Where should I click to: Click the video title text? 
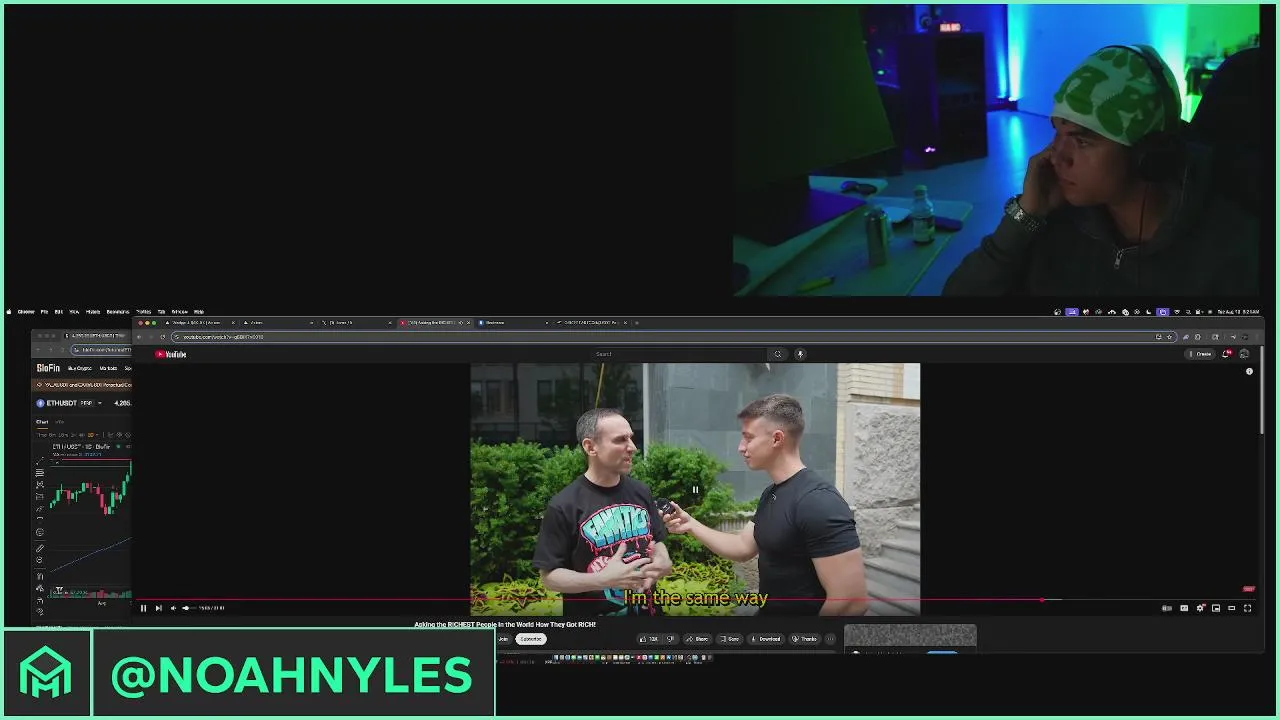pos(505,625)
